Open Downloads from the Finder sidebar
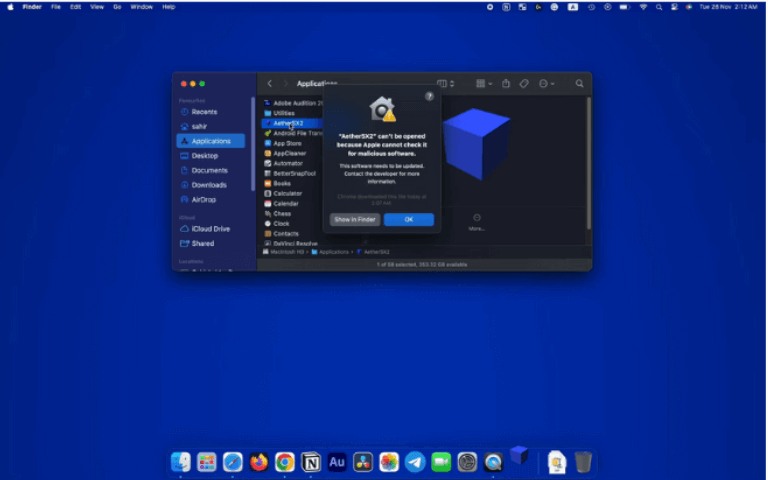This screenshot has height=480, width=768. pyautogui.click(x=209, y=185)
